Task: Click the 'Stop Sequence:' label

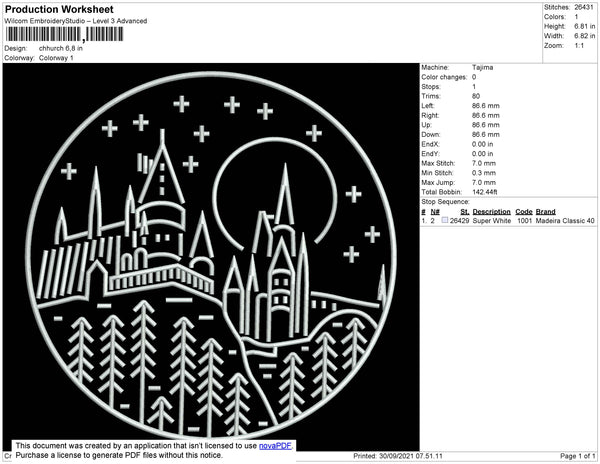Action: point(445,202)
